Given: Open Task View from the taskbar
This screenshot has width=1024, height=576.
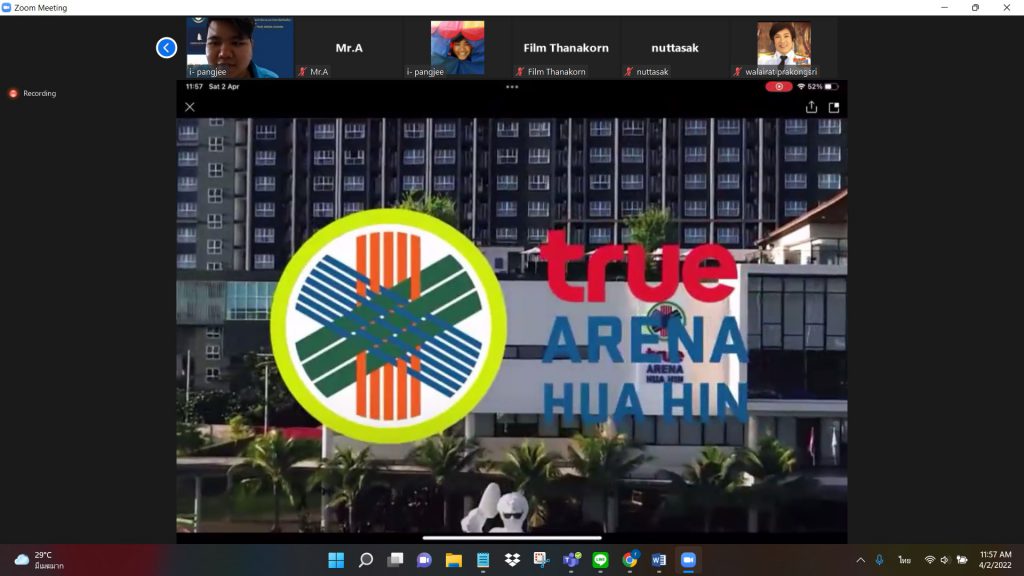Looking at the screenshot, I should (395, 560).
